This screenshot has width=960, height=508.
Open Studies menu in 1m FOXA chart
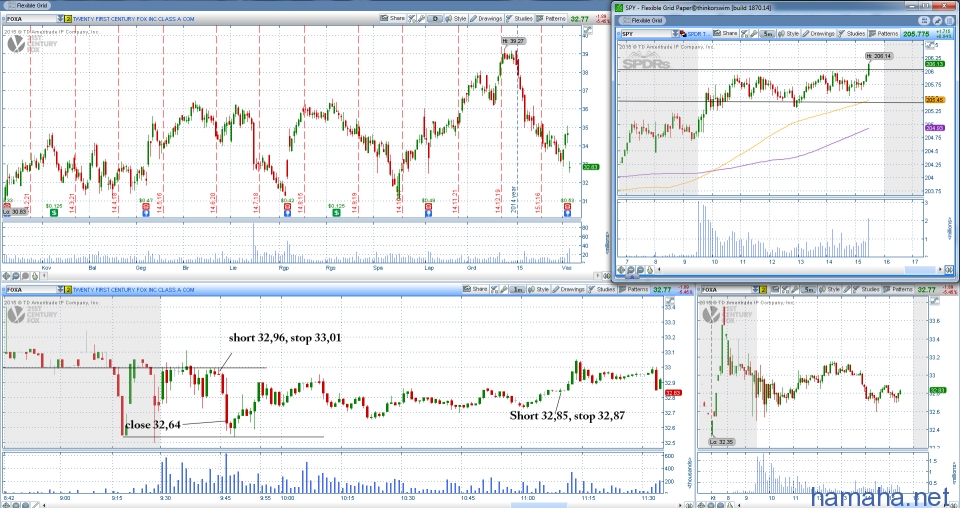coord(602,289)
